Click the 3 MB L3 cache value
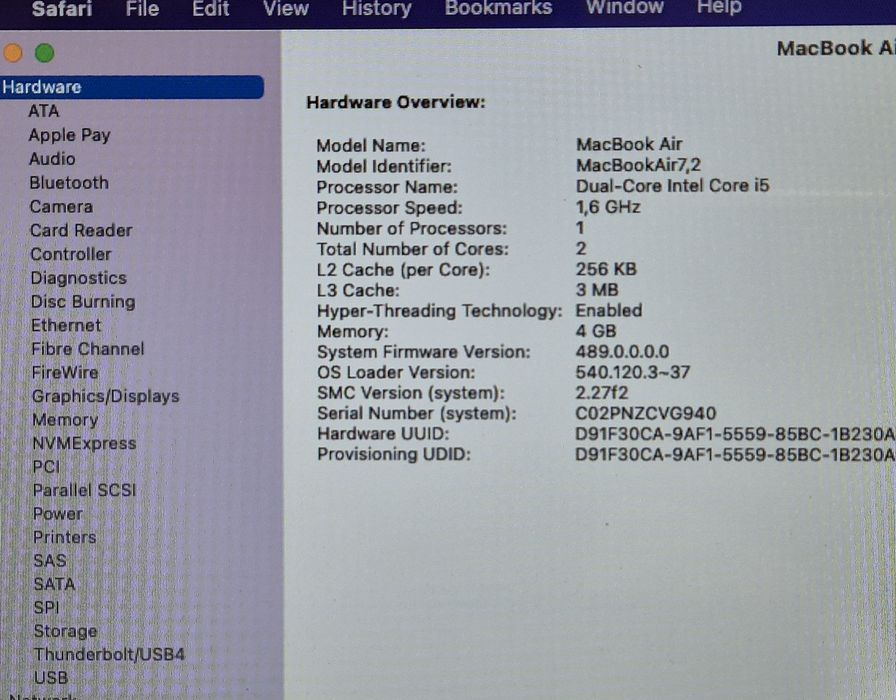896x700 pixels. (x=597, y=290)
